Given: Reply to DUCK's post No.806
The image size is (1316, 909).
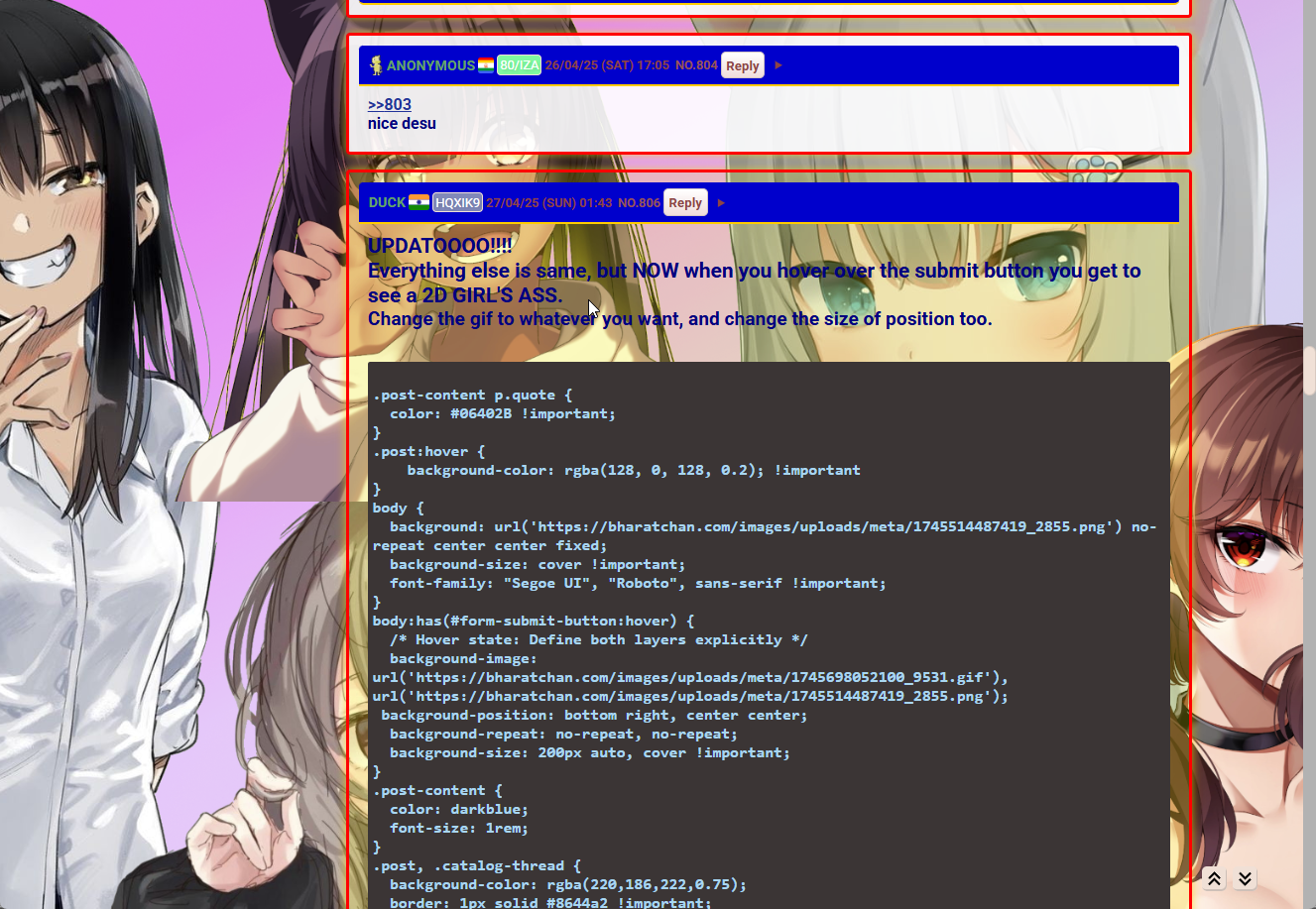Looking at the screenshot, I should click(684, 202).
